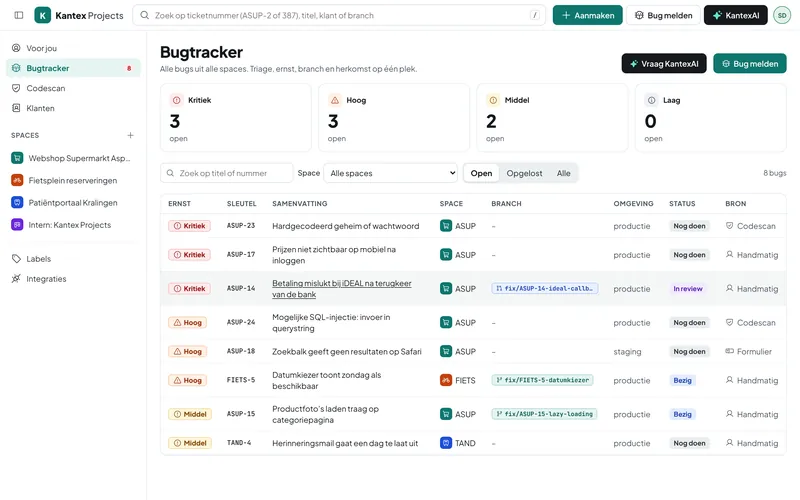Click Bug melden in top bar
Viewport: 800px width, 500px height.
coord(663,15)
